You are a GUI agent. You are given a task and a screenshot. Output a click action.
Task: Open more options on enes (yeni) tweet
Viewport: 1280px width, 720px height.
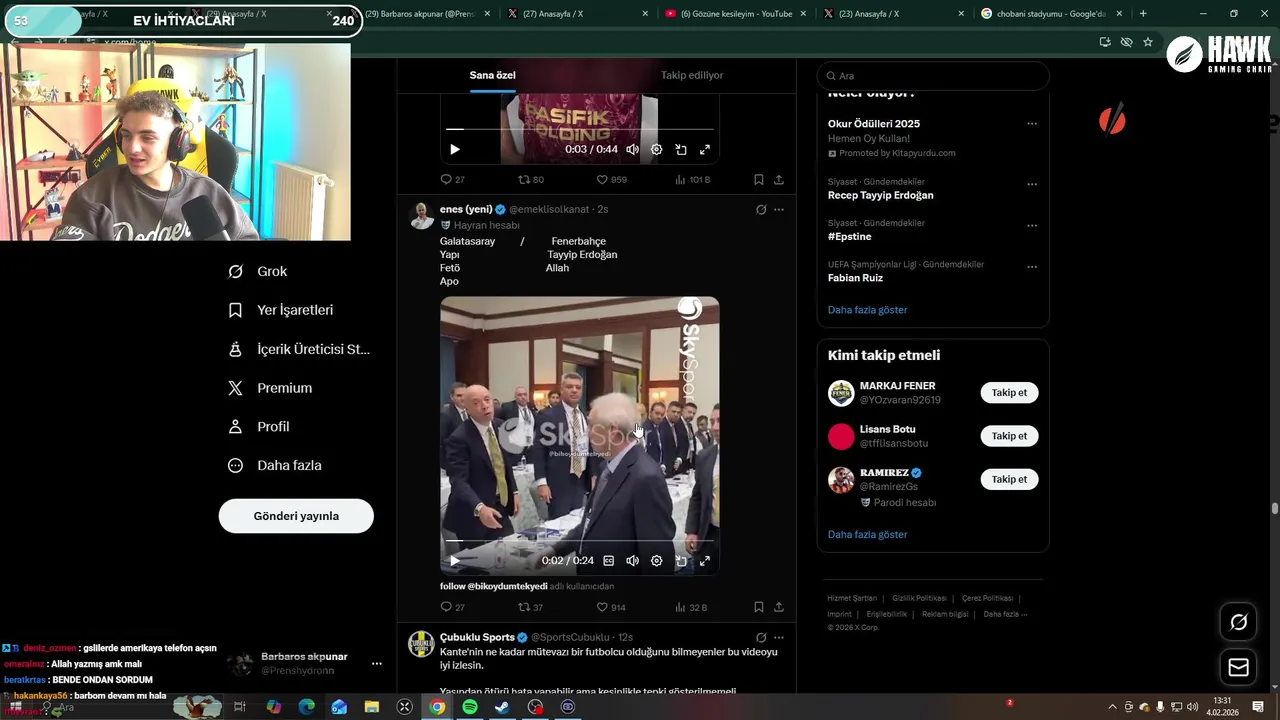(779, 210)
